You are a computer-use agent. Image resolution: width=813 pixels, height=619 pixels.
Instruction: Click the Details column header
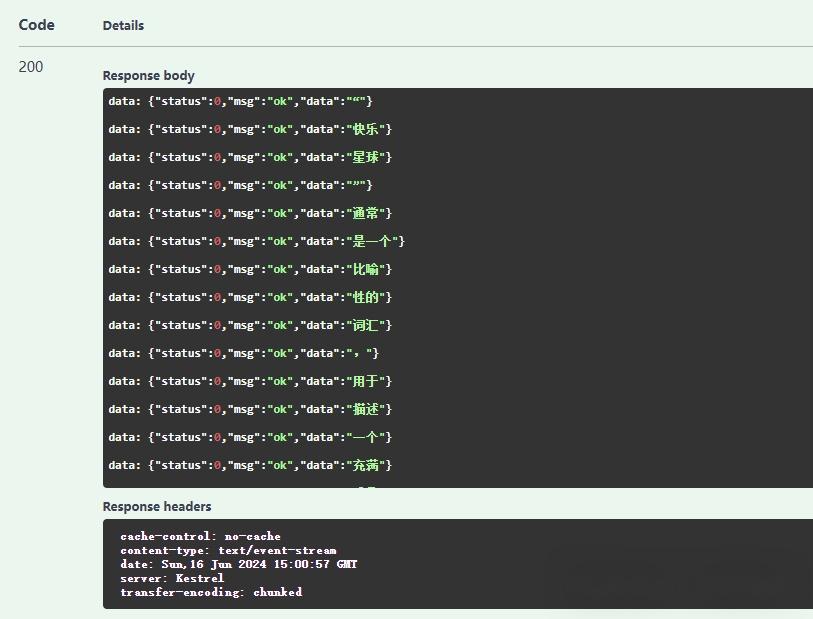point(123,26)
